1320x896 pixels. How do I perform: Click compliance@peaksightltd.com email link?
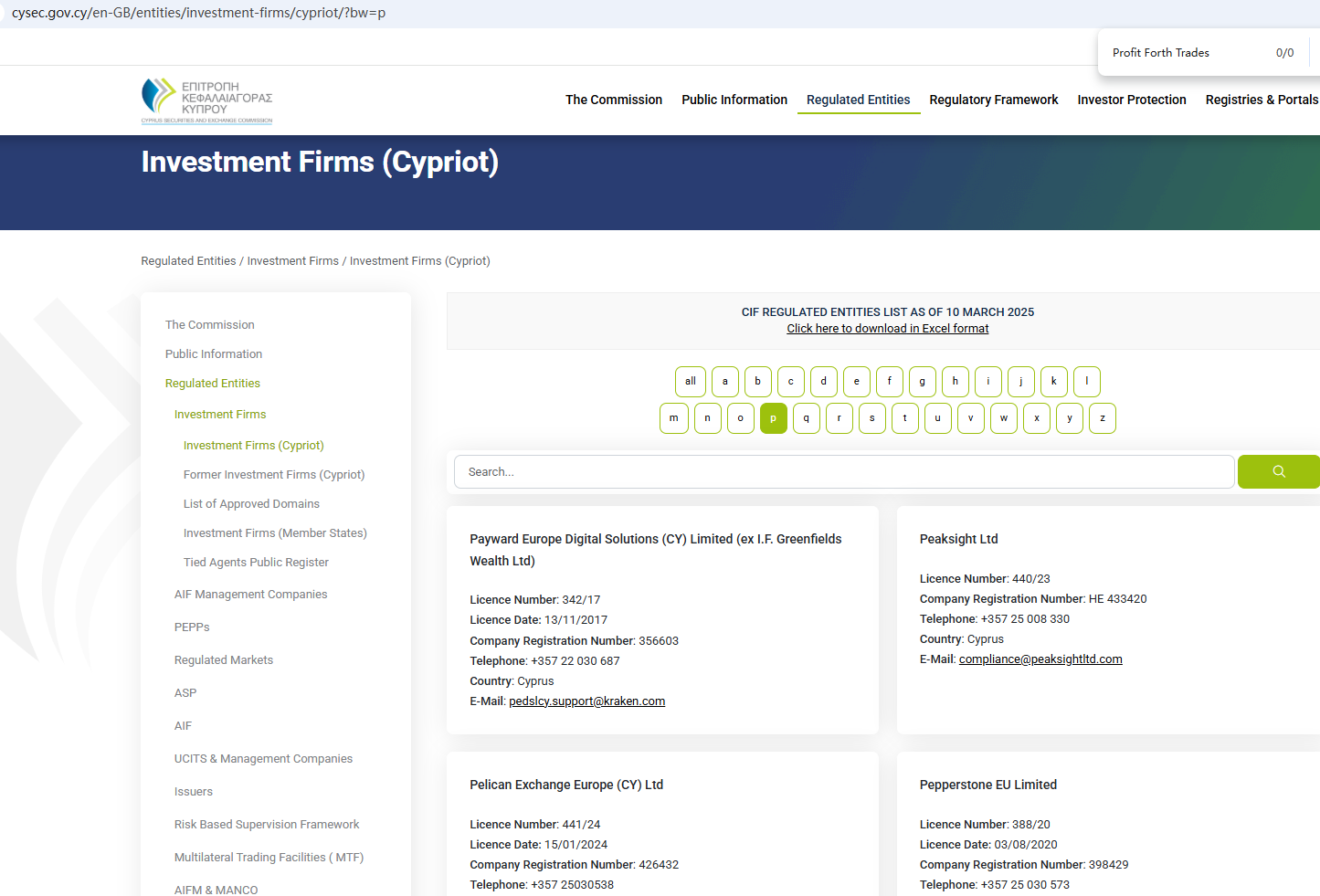(1040, 659)
